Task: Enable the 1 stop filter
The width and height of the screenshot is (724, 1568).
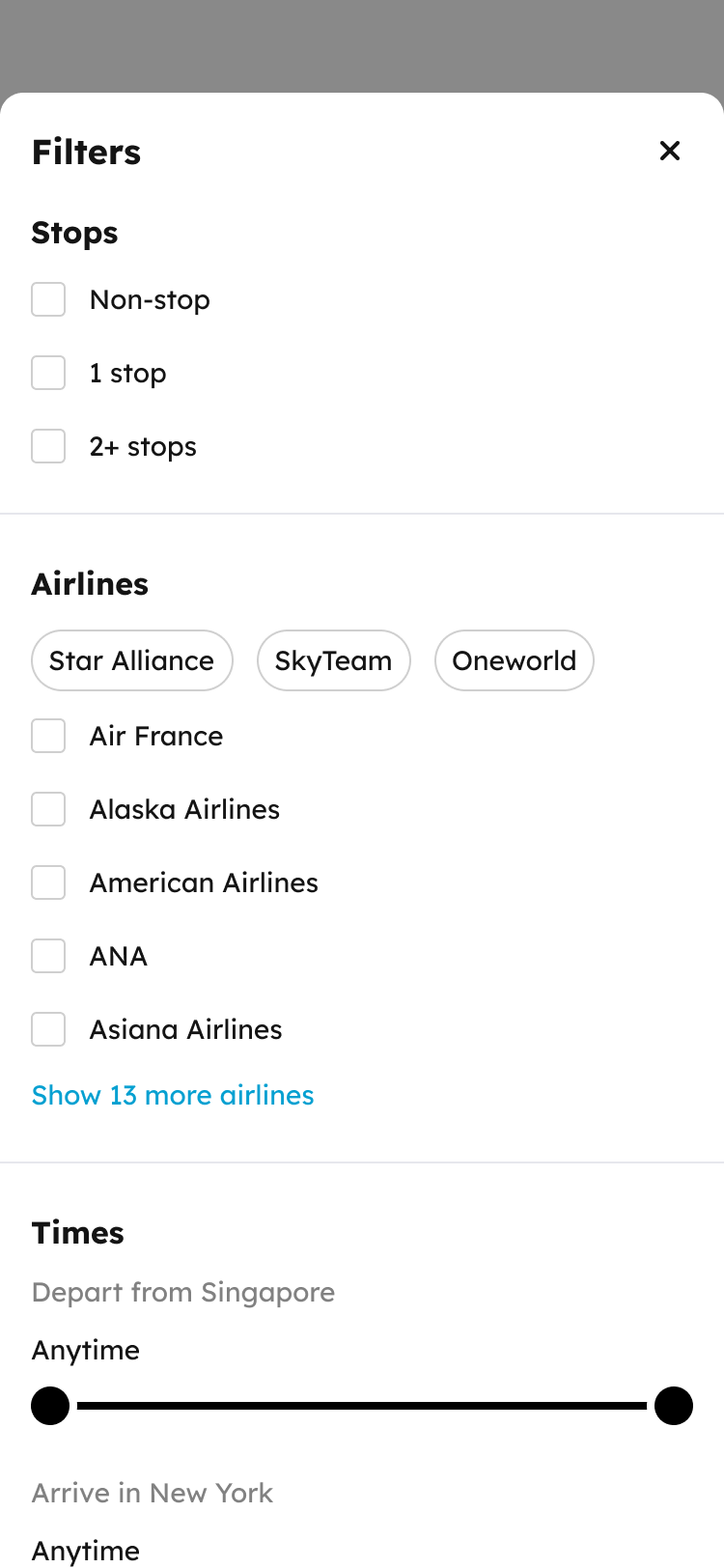Action: point(48,373)
